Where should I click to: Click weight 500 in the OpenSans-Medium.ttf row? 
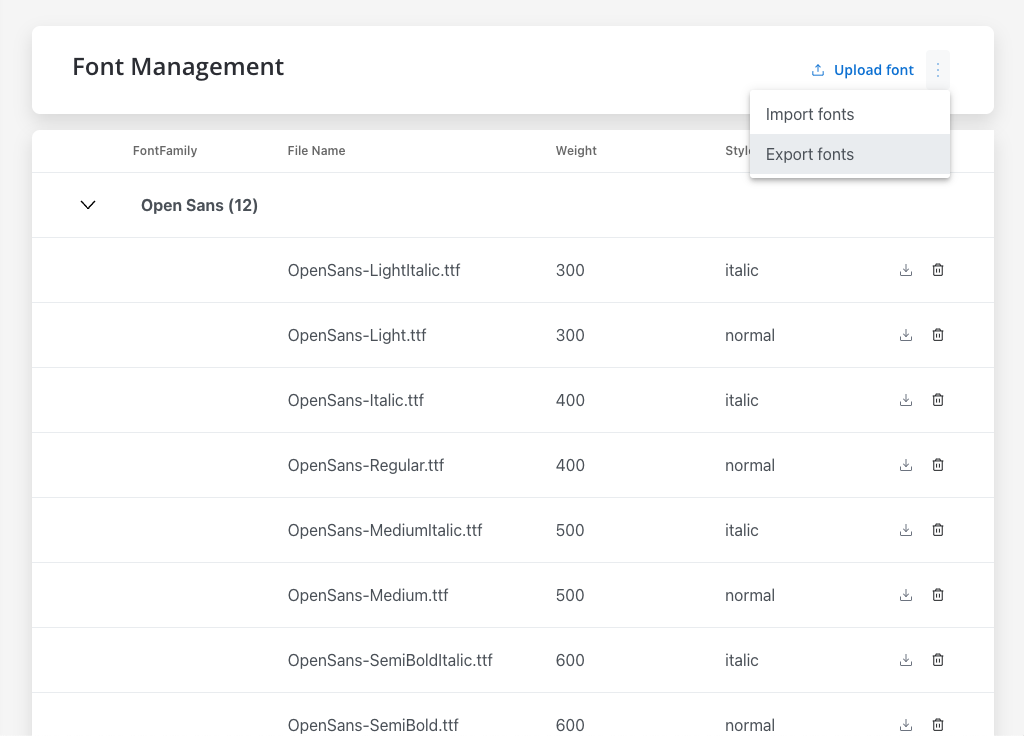tap(570, 595)
